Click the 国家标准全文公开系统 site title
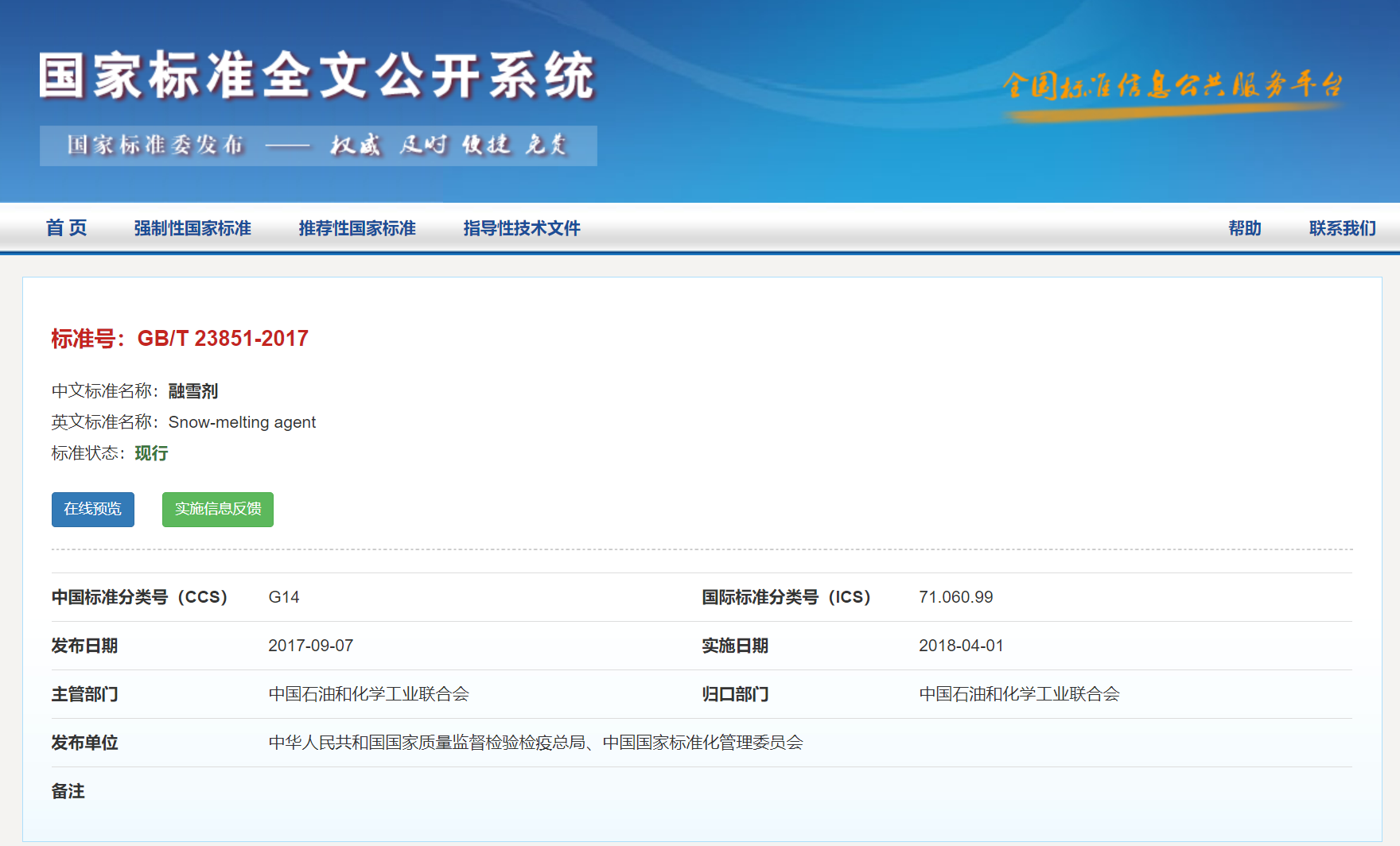This screenshot has height=846, width=1400. 317,76
